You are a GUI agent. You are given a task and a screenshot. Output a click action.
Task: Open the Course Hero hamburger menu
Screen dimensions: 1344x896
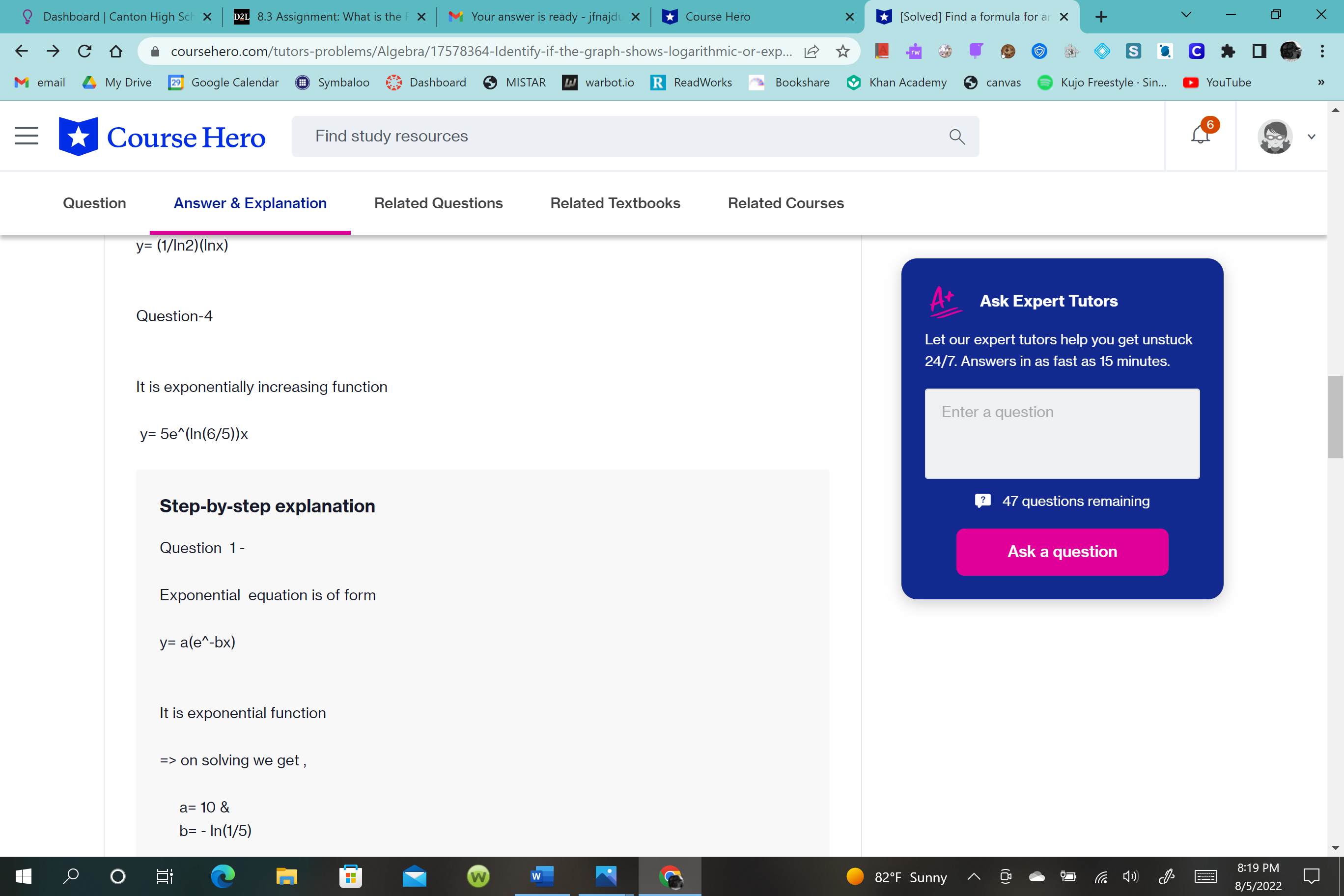27,136
